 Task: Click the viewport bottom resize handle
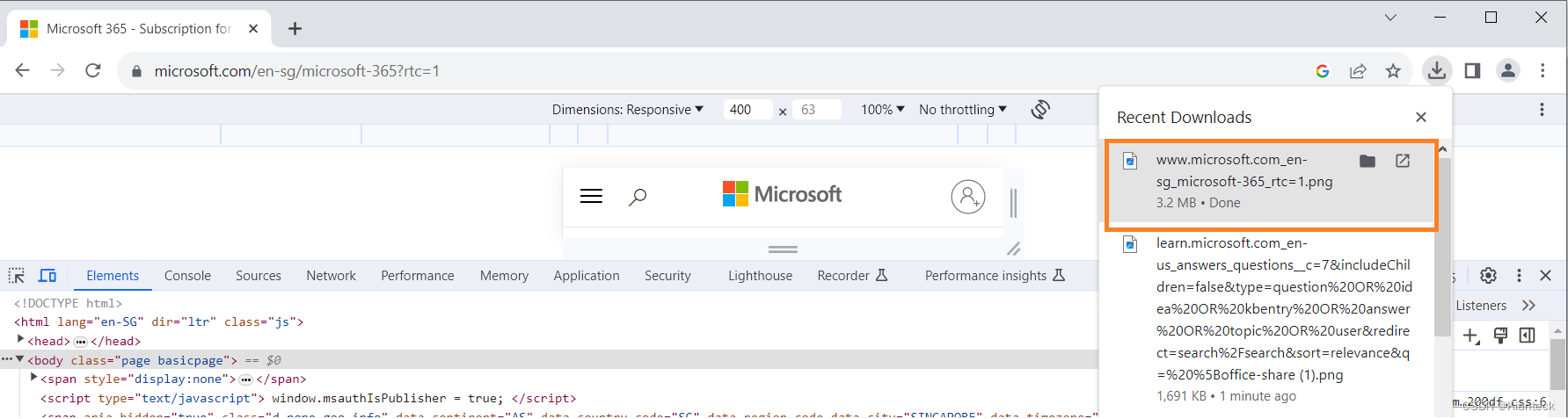click(783, 249)
